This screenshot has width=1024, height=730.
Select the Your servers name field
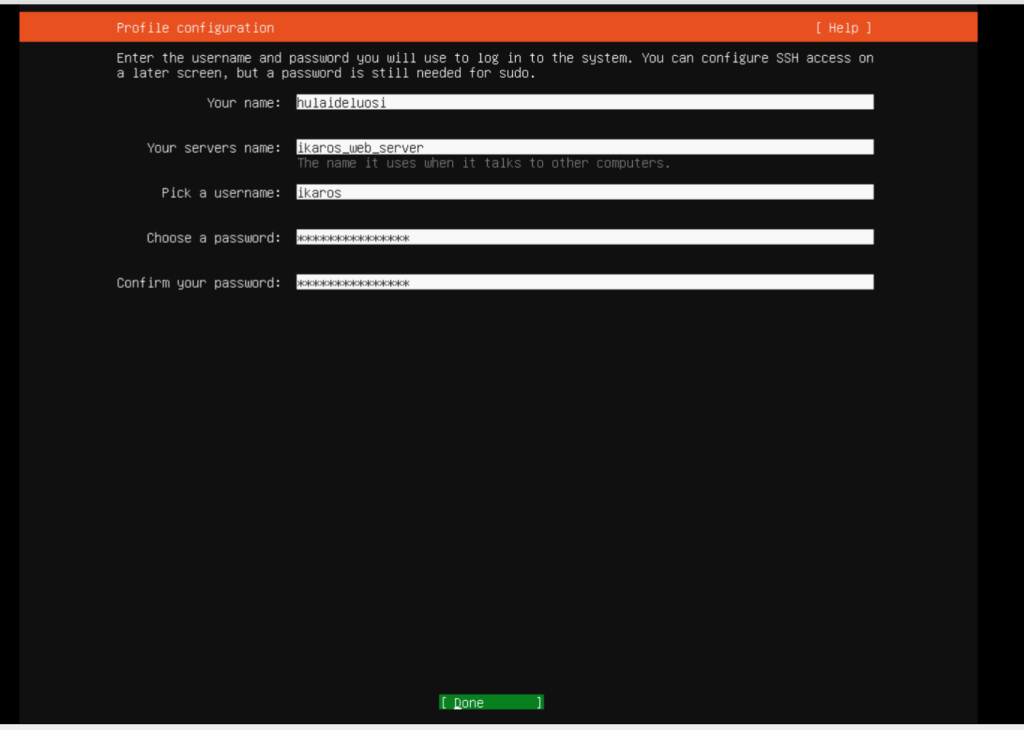(x=584, y=147)
